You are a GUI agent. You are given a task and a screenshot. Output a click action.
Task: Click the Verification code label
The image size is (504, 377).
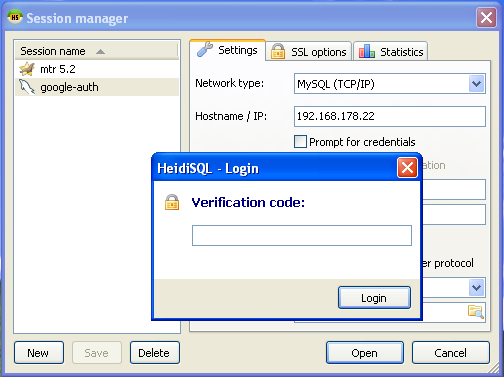(x=248, y=202)
